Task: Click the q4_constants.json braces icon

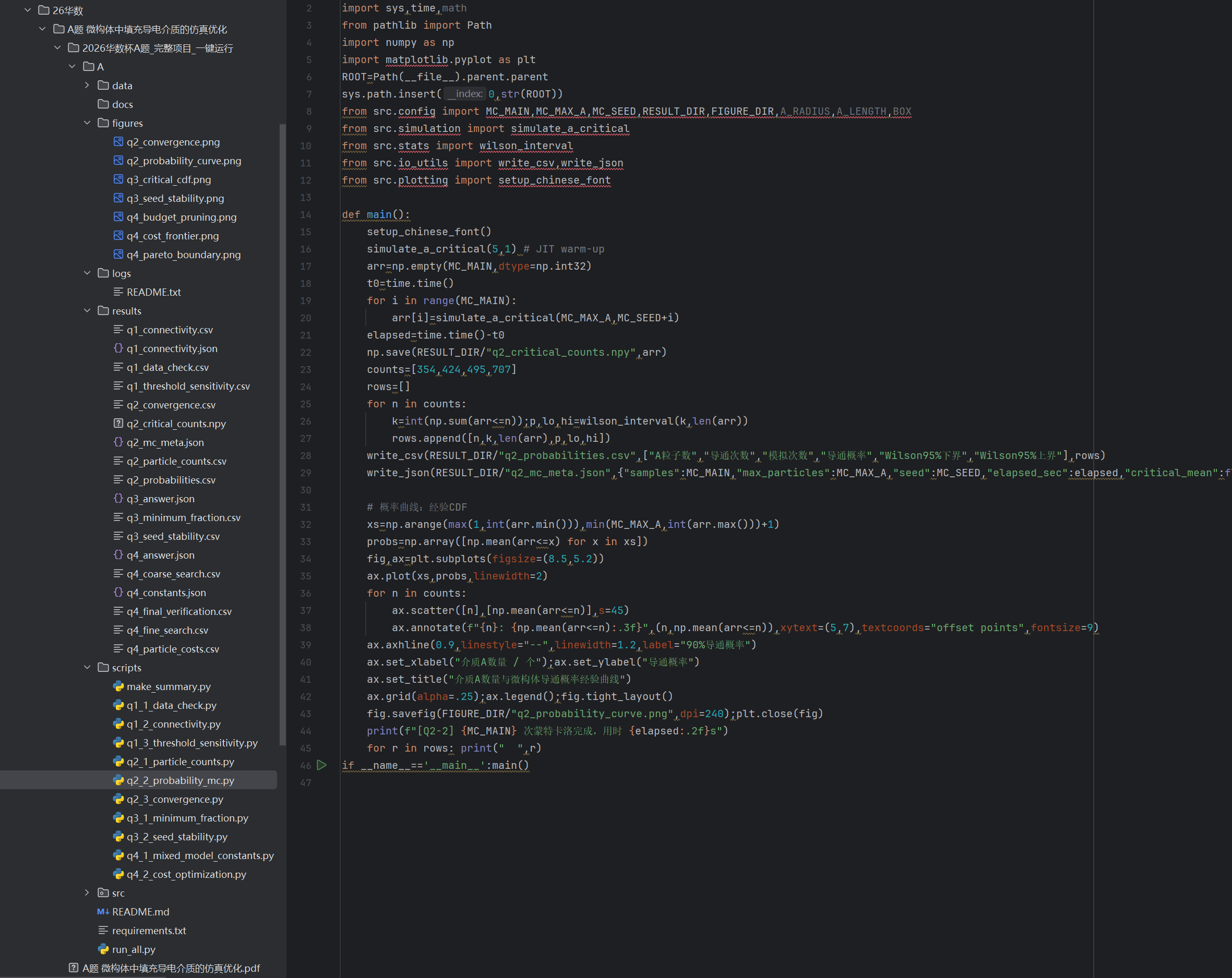Action: pyautogui.click(x=118, y=593)
